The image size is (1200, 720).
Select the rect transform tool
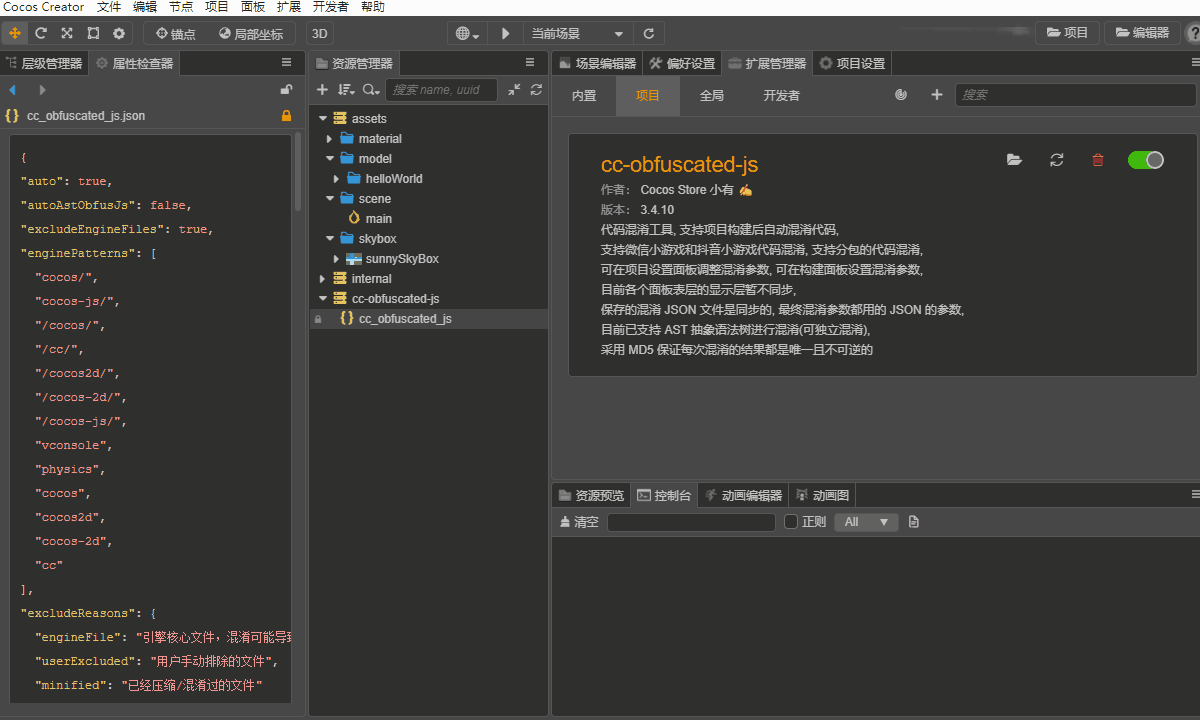93,33
